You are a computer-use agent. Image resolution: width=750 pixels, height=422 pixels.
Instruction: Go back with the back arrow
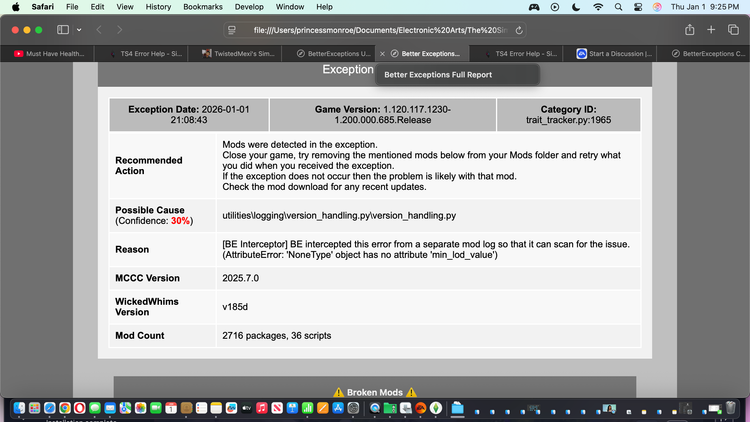pyautogui.click(x=97, y=30)
